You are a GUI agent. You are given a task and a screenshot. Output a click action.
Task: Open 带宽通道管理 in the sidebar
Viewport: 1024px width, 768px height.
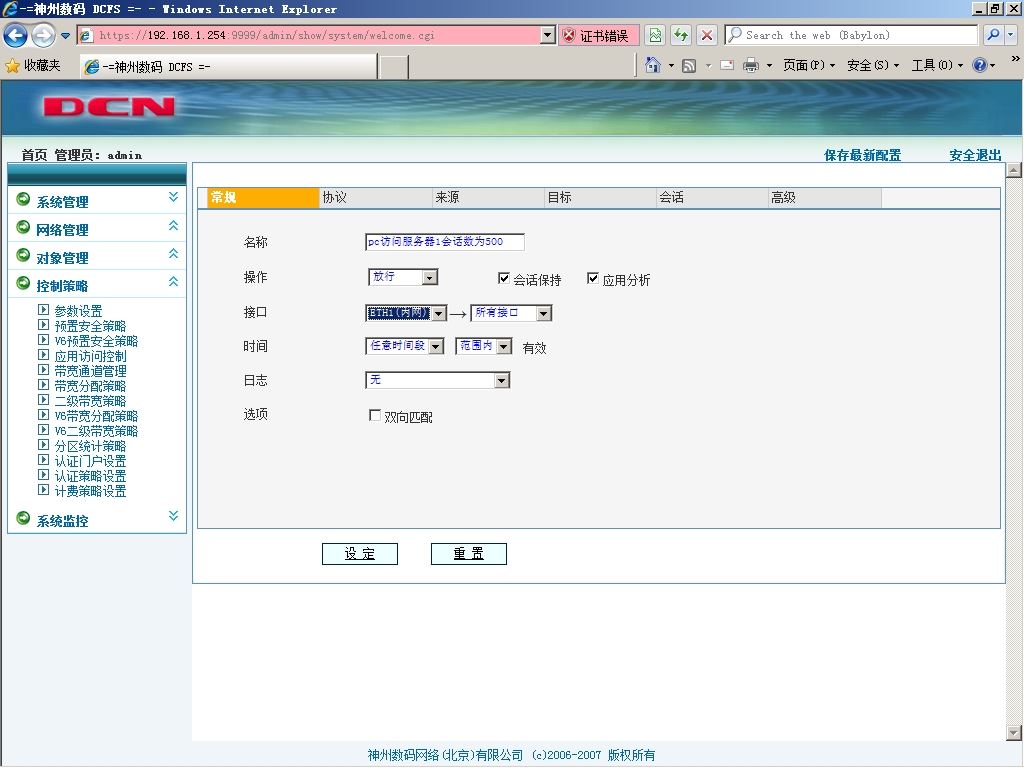[x=90, y=371]
